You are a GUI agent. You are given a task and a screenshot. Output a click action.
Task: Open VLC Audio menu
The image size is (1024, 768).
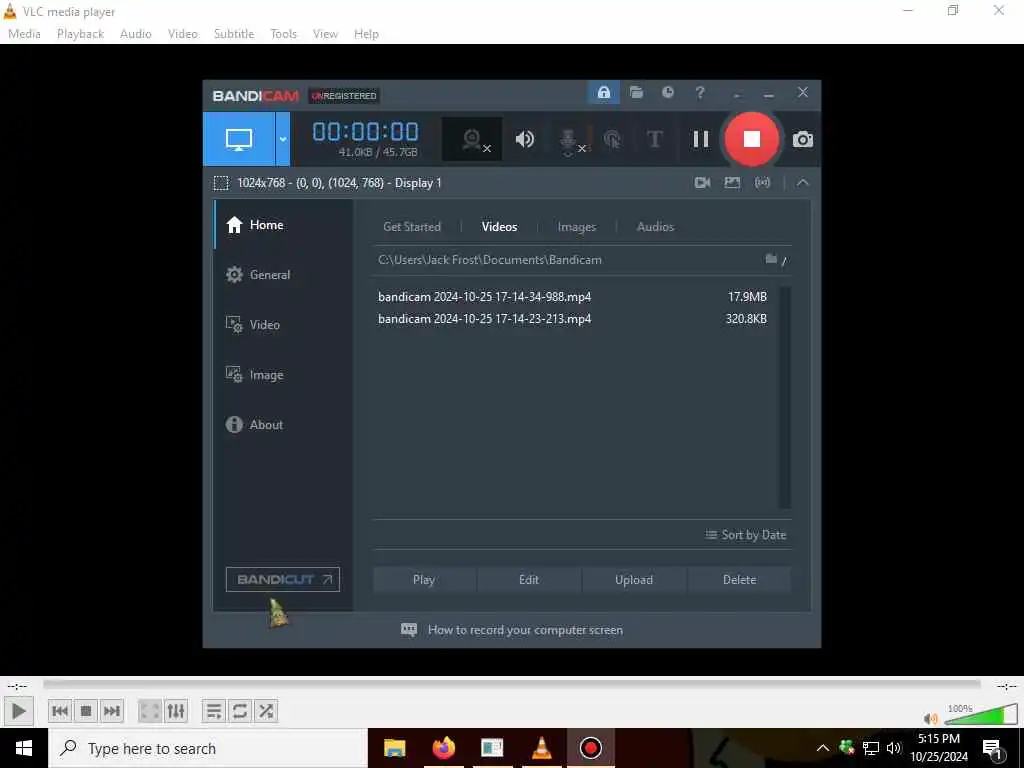(x=136, y=34)
